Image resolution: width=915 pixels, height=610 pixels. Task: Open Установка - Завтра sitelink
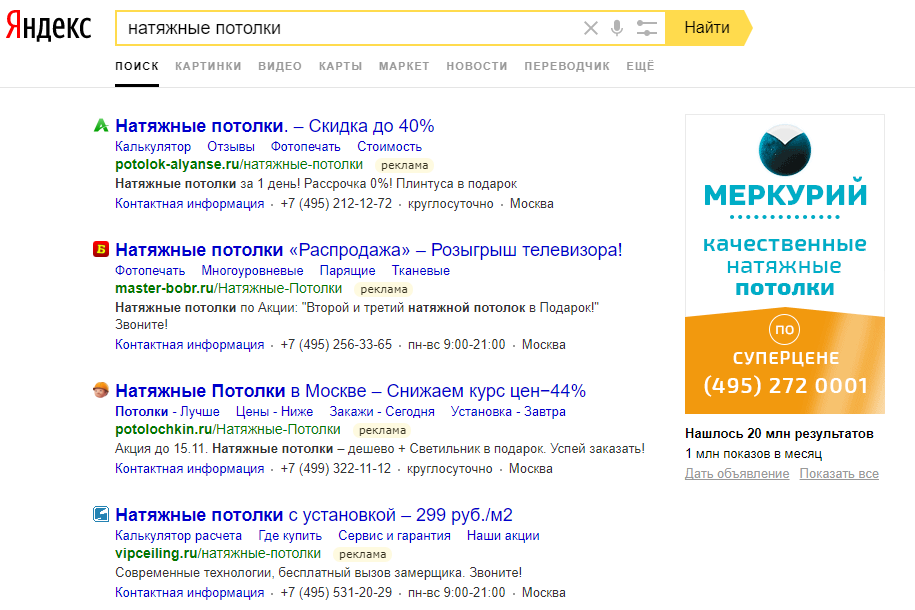508,412
